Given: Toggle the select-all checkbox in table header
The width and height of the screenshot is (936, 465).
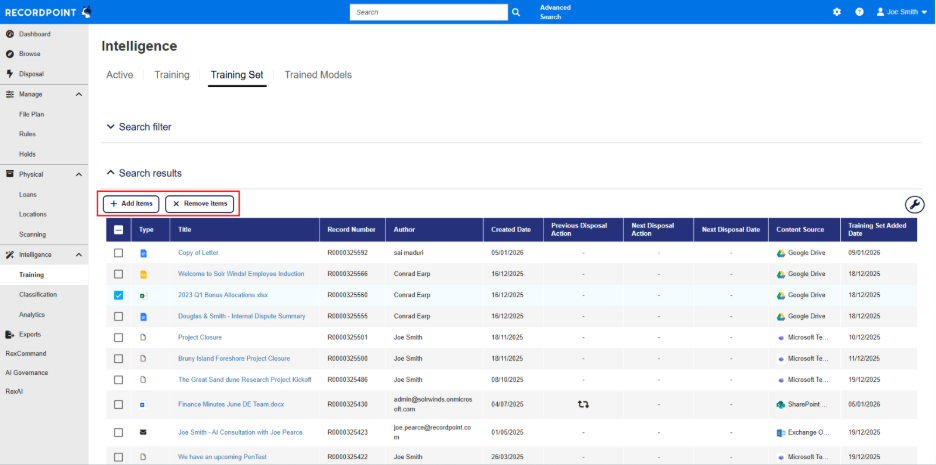Looking at the screenshot, I should tap(118, 229).
